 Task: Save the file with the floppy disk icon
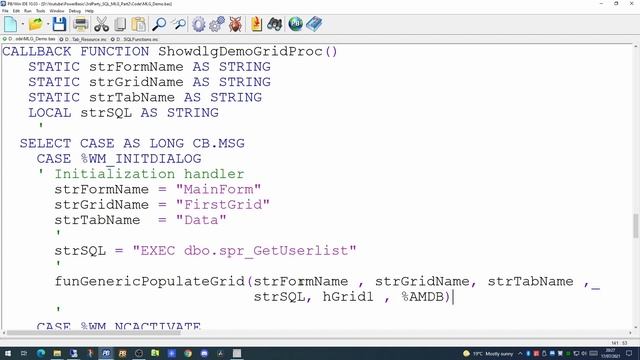click(59, 24)
